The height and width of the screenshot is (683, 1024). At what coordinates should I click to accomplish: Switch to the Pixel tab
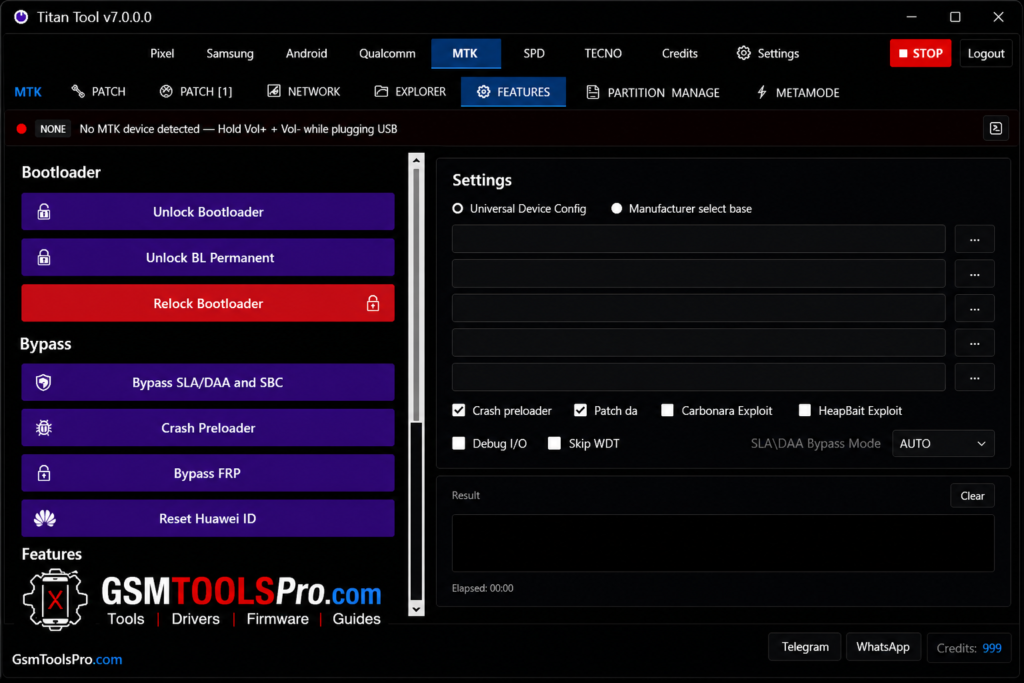click(162, 54)
